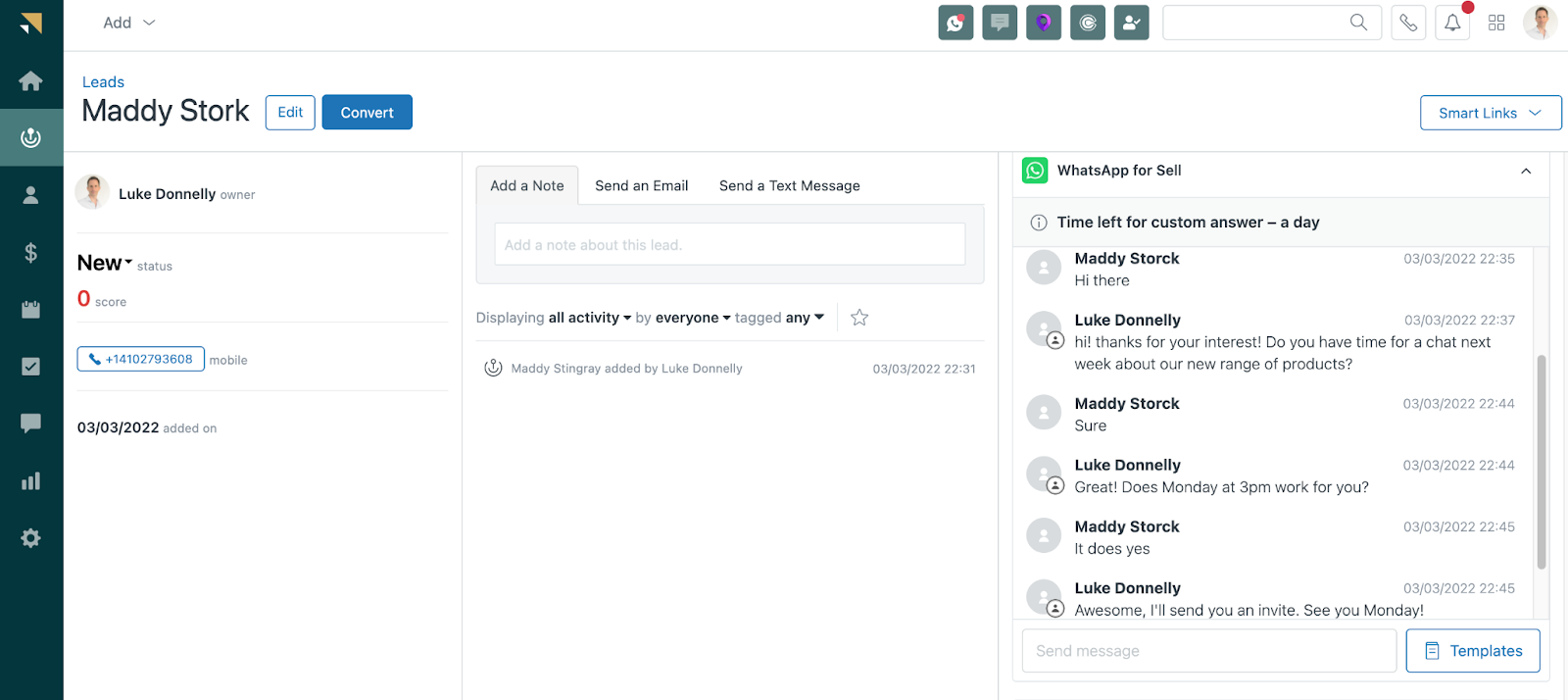Open the phone dialer icon
1568x700 pixels.
tap(1408, 23)
